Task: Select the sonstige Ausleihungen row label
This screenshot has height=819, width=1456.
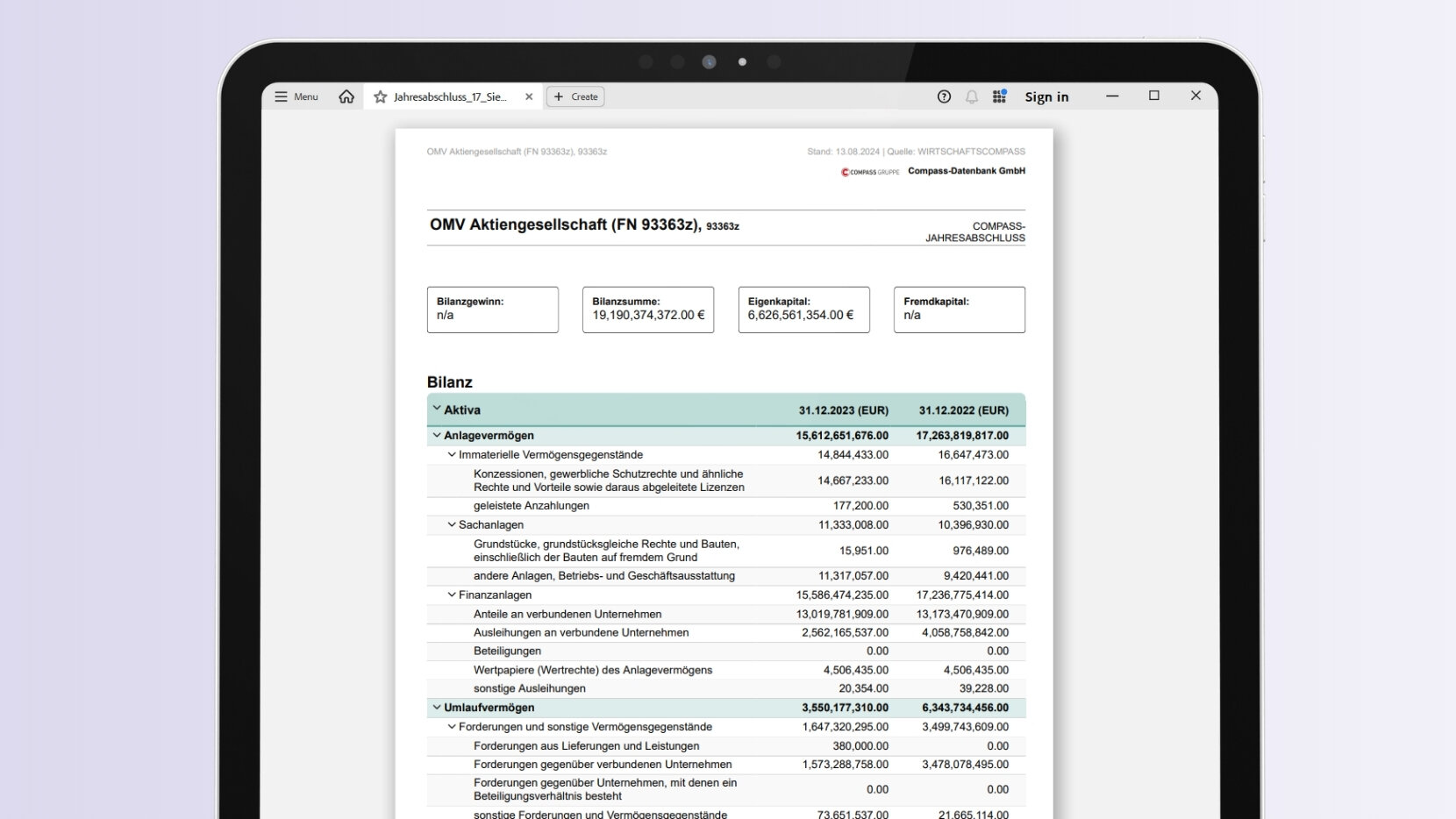Action: [x=530, y=689]
